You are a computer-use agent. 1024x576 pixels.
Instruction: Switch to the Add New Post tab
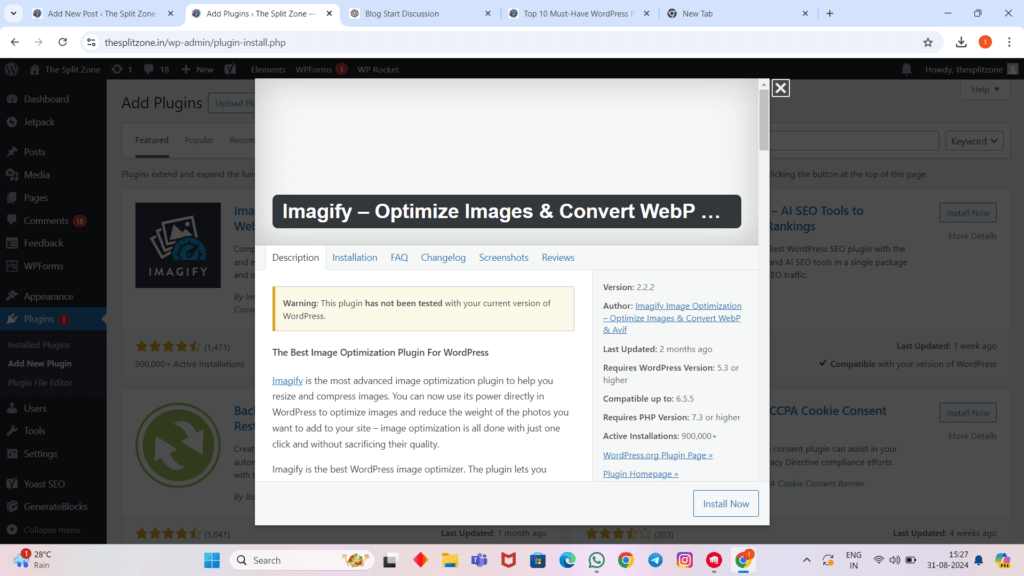[x=103, y=13]
